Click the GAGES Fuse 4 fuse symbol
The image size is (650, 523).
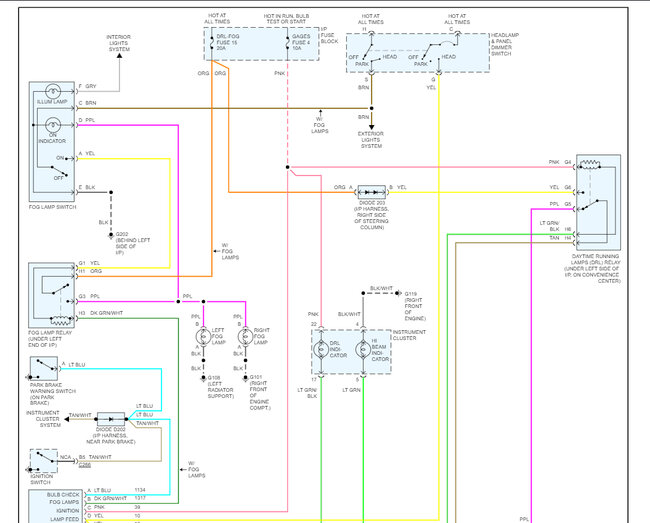[x=287, y=43]
